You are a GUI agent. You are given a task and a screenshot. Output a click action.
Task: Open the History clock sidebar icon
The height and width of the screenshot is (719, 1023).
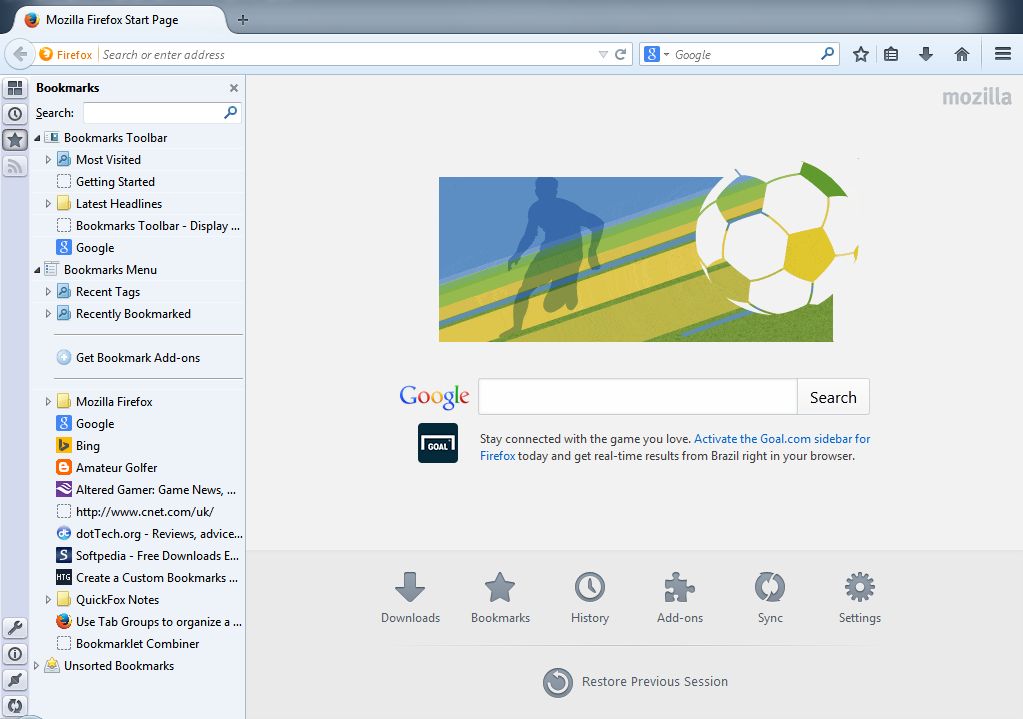(x=15, y=114)
